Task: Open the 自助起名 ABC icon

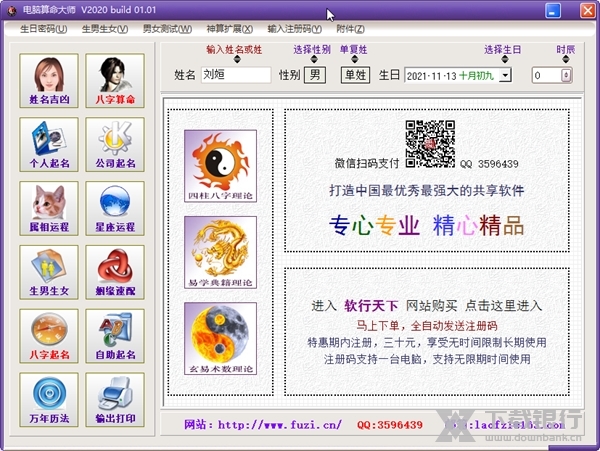Action: 115,336
